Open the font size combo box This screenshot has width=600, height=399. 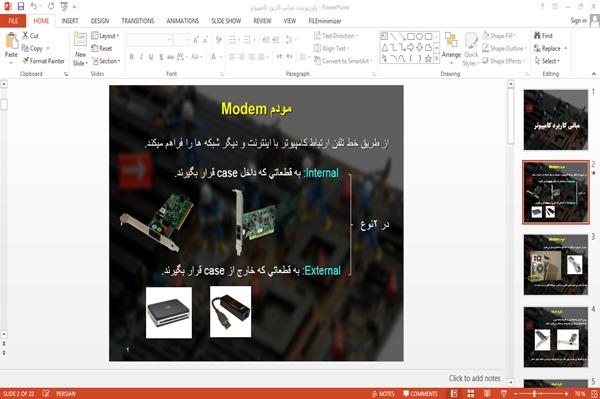[181, 39]
